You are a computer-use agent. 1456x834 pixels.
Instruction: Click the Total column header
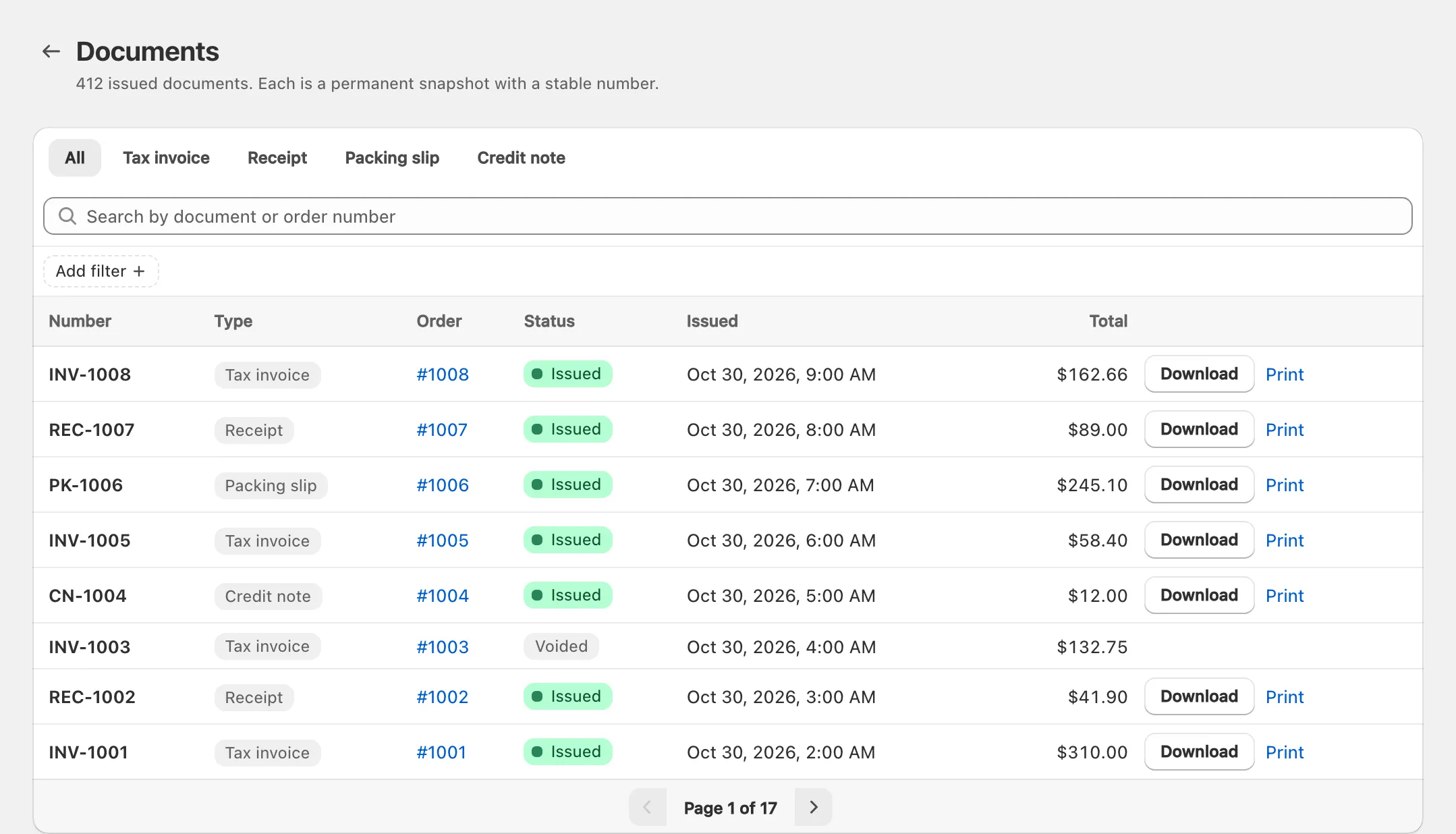pos(1108,321)
